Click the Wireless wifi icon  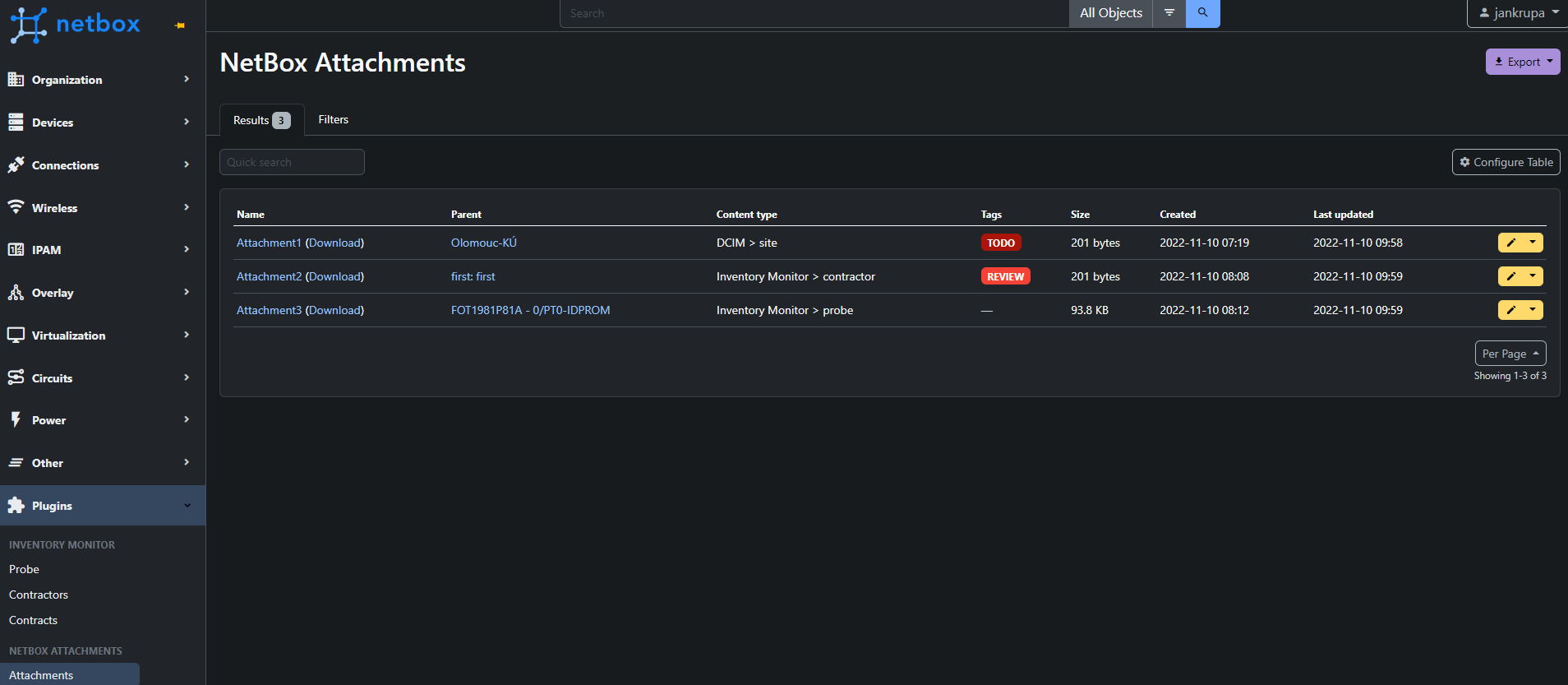tap(16, 207)
